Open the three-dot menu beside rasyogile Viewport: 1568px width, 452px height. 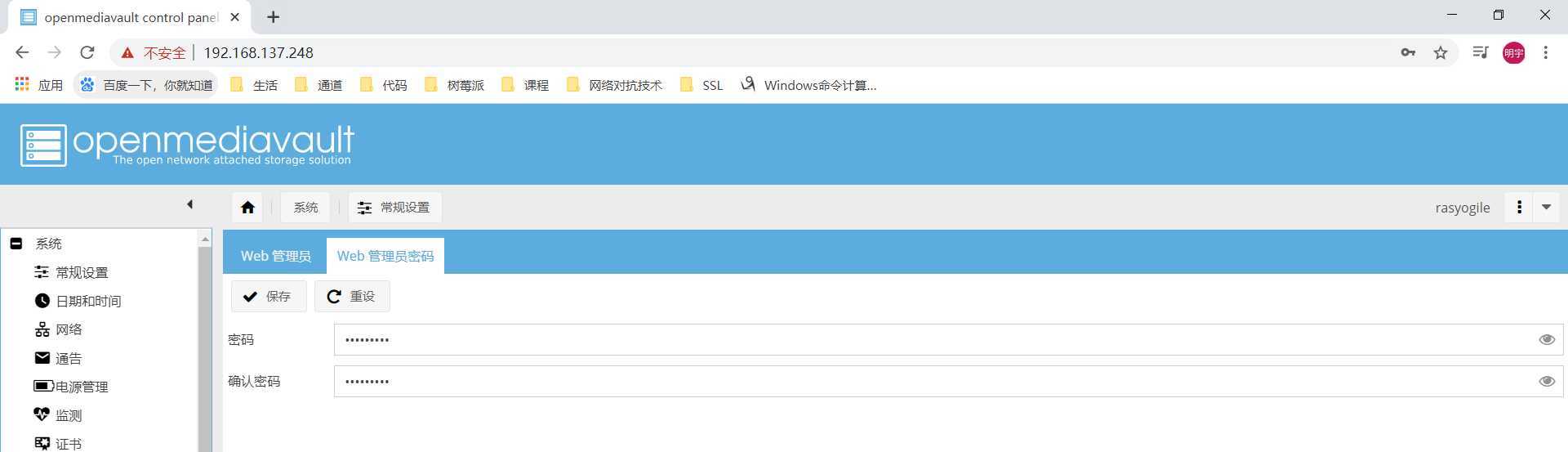[x=1519, y=208]
